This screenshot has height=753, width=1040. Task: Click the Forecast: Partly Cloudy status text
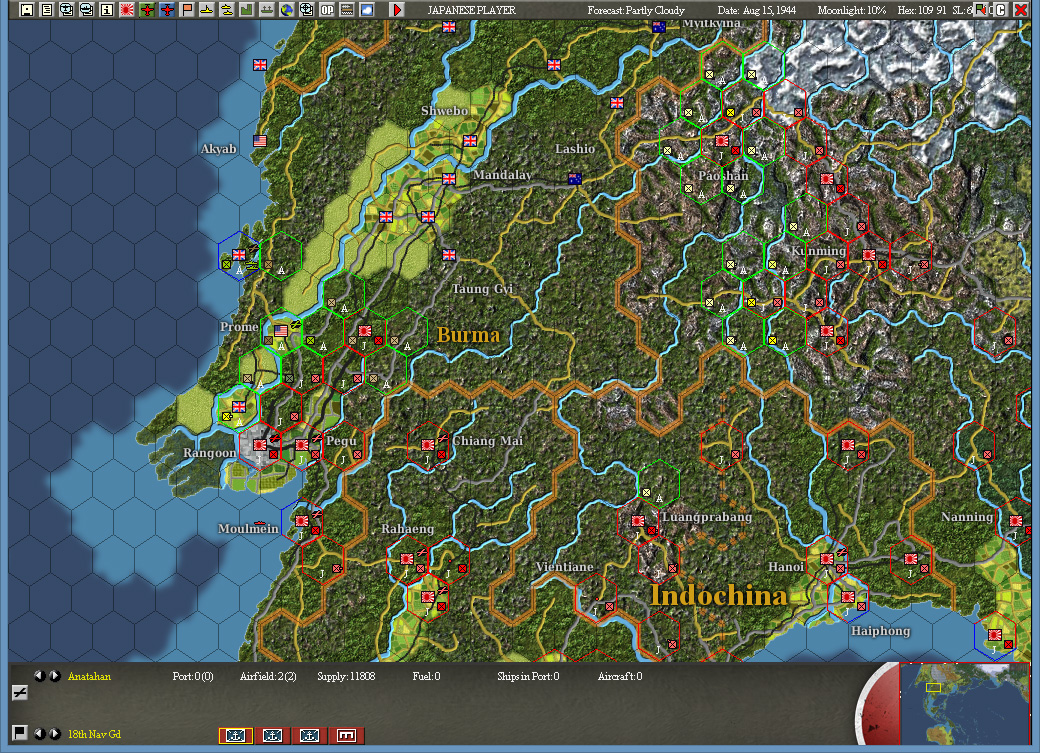click(x=635, y=10)
